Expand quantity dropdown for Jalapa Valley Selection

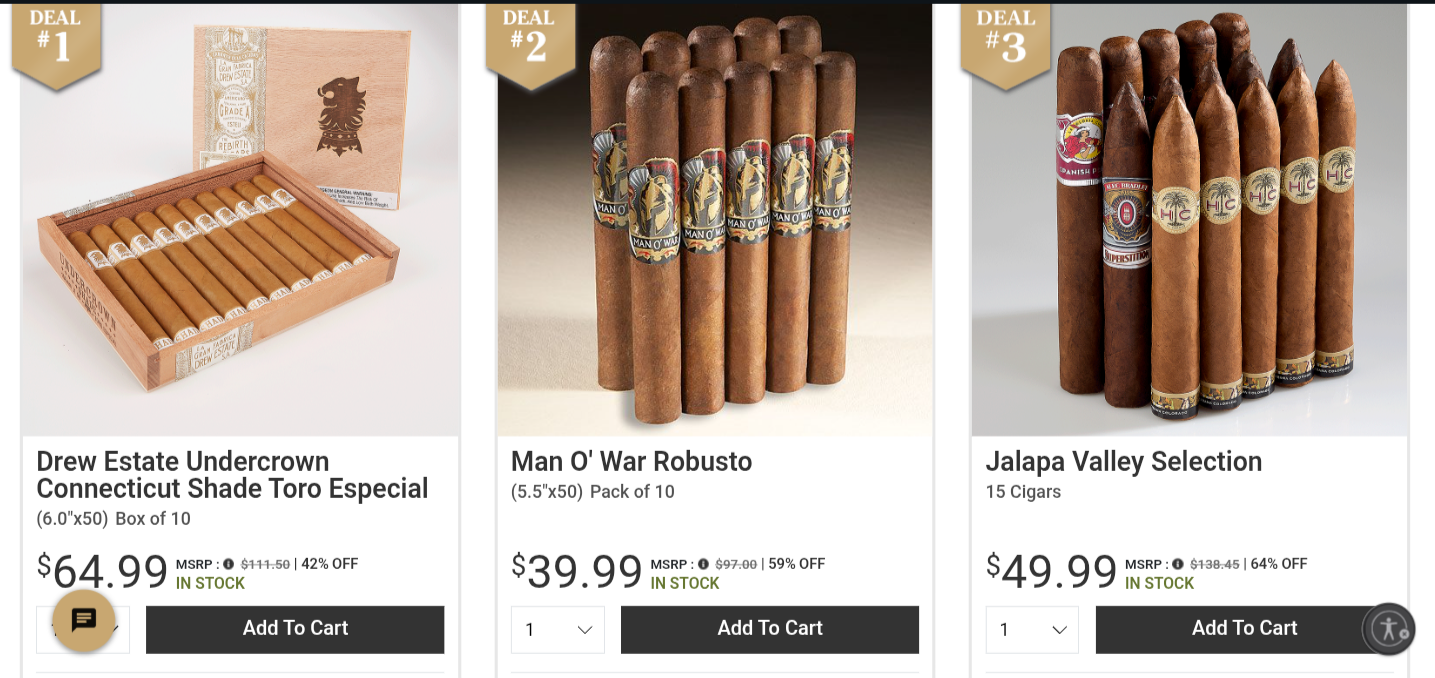tap(1032, 630)
